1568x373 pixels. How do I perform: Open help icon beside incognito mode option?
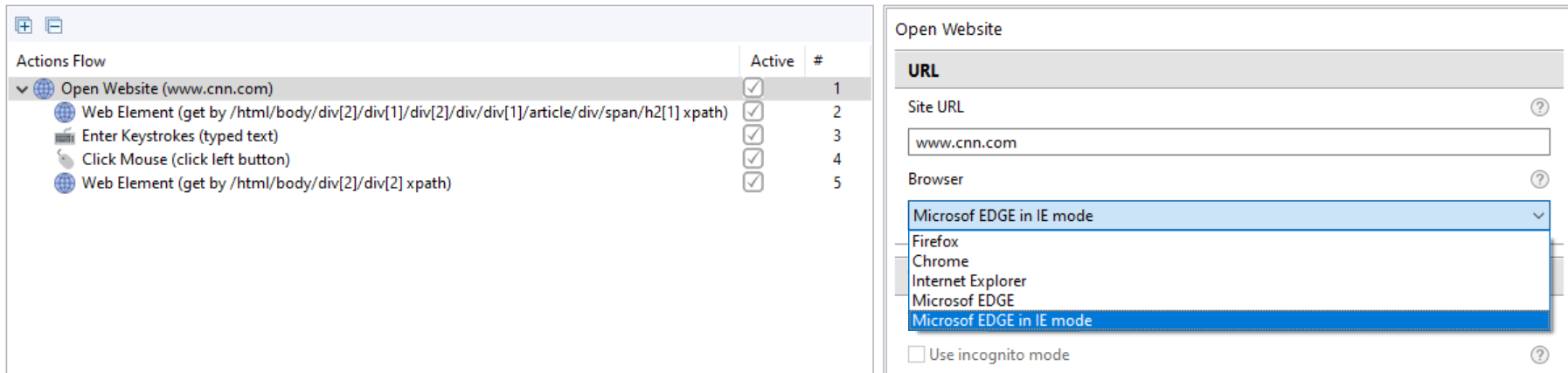1539,355
